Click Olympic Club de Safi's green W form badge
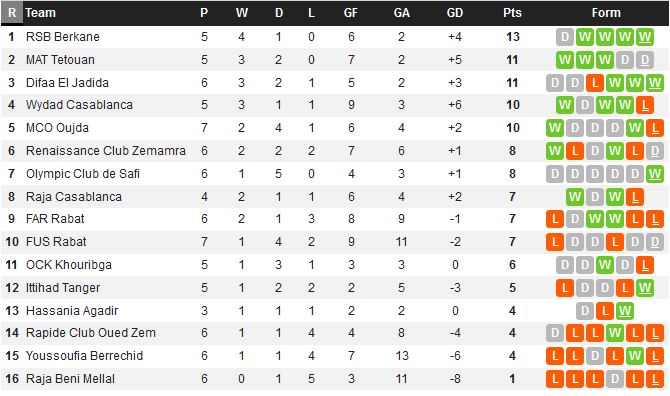670x396 pixels. 655,174
